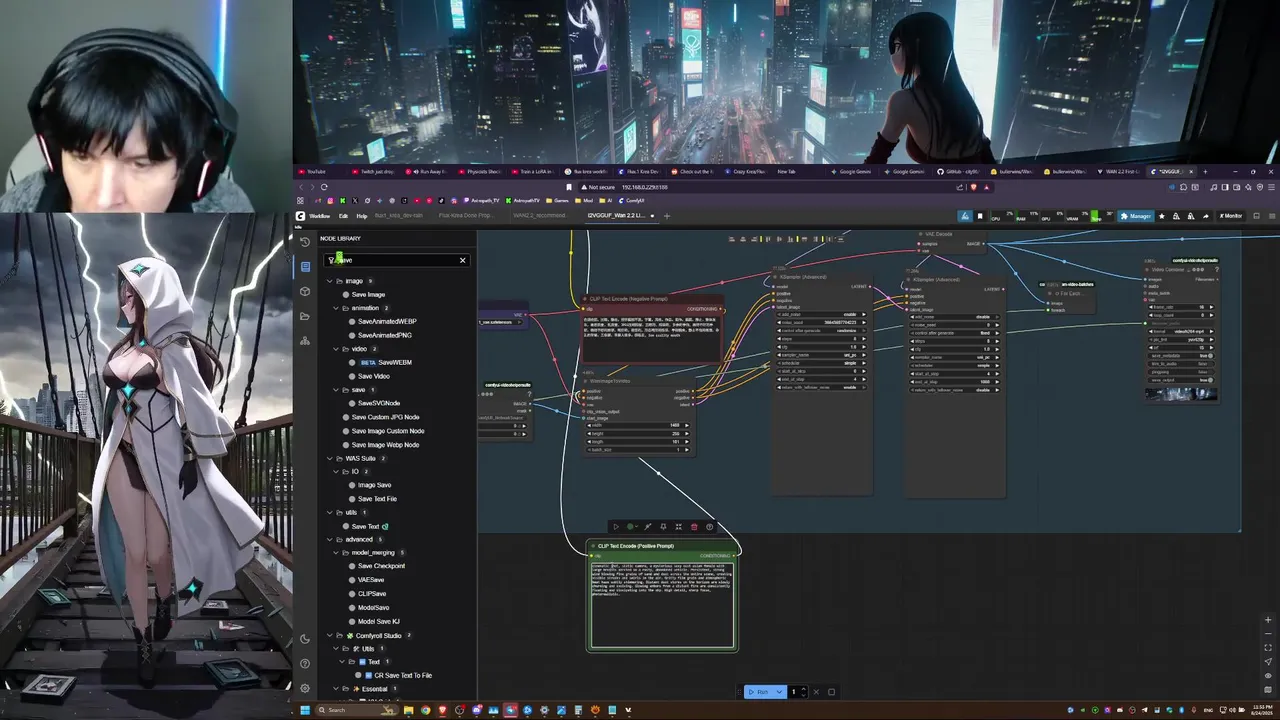The height and width of the screenshot is (720, 1280).
Task: Zoom out canvas minus icon
Action: pyautogui.click(x=1268, y=634)
